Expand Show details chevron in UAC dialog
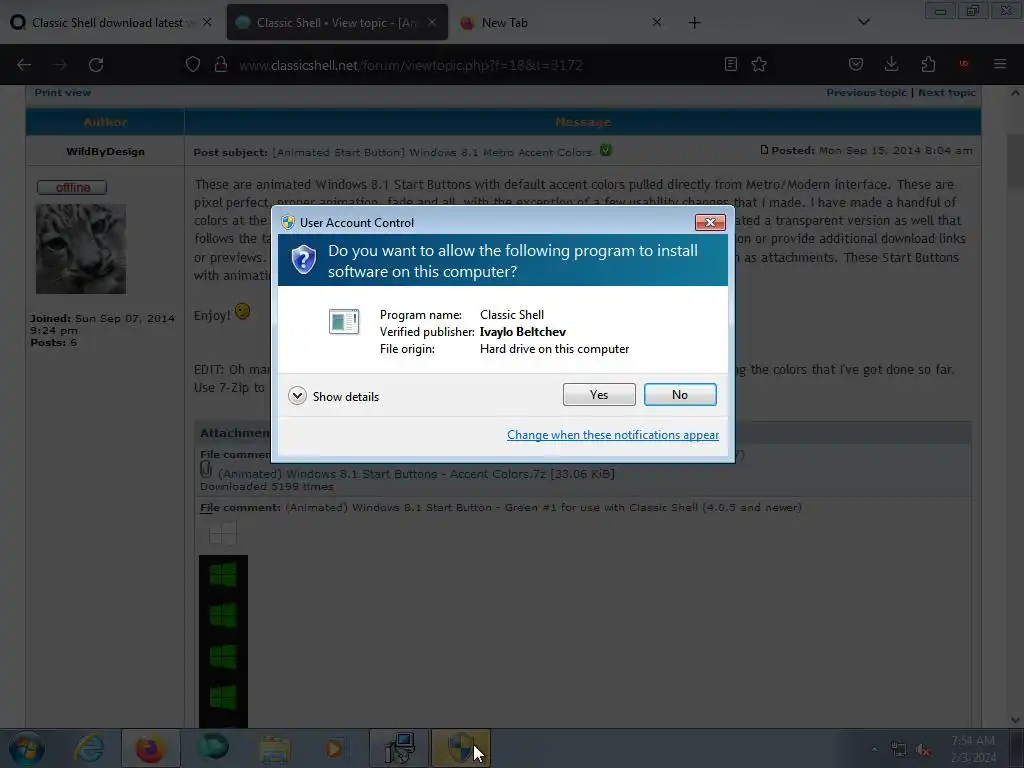1024x768 pixels. (297, 396)
